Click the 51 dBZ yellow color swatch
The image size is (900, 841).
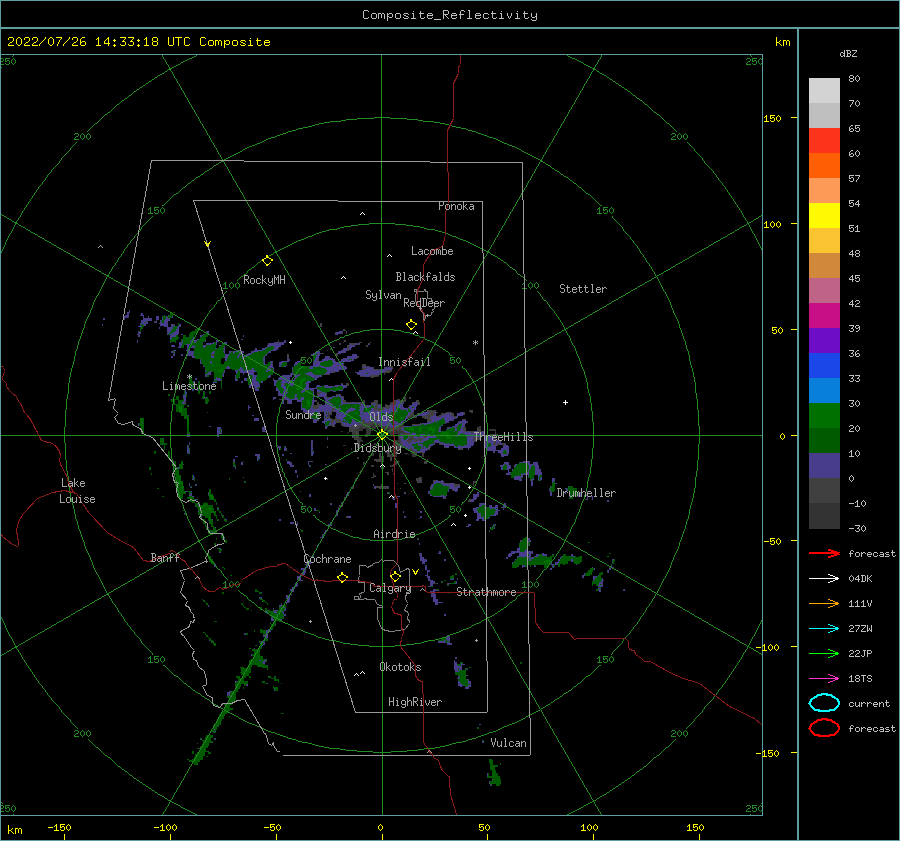[x=824, y=216]
